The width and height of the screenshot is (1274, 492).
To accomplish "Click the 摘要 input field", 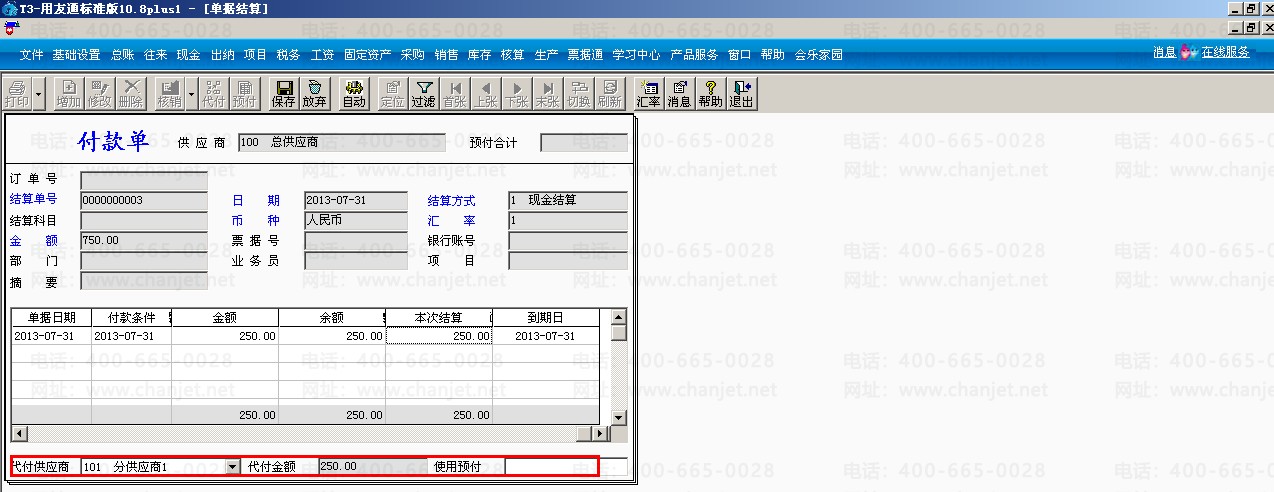I will [x=144, y=280].
